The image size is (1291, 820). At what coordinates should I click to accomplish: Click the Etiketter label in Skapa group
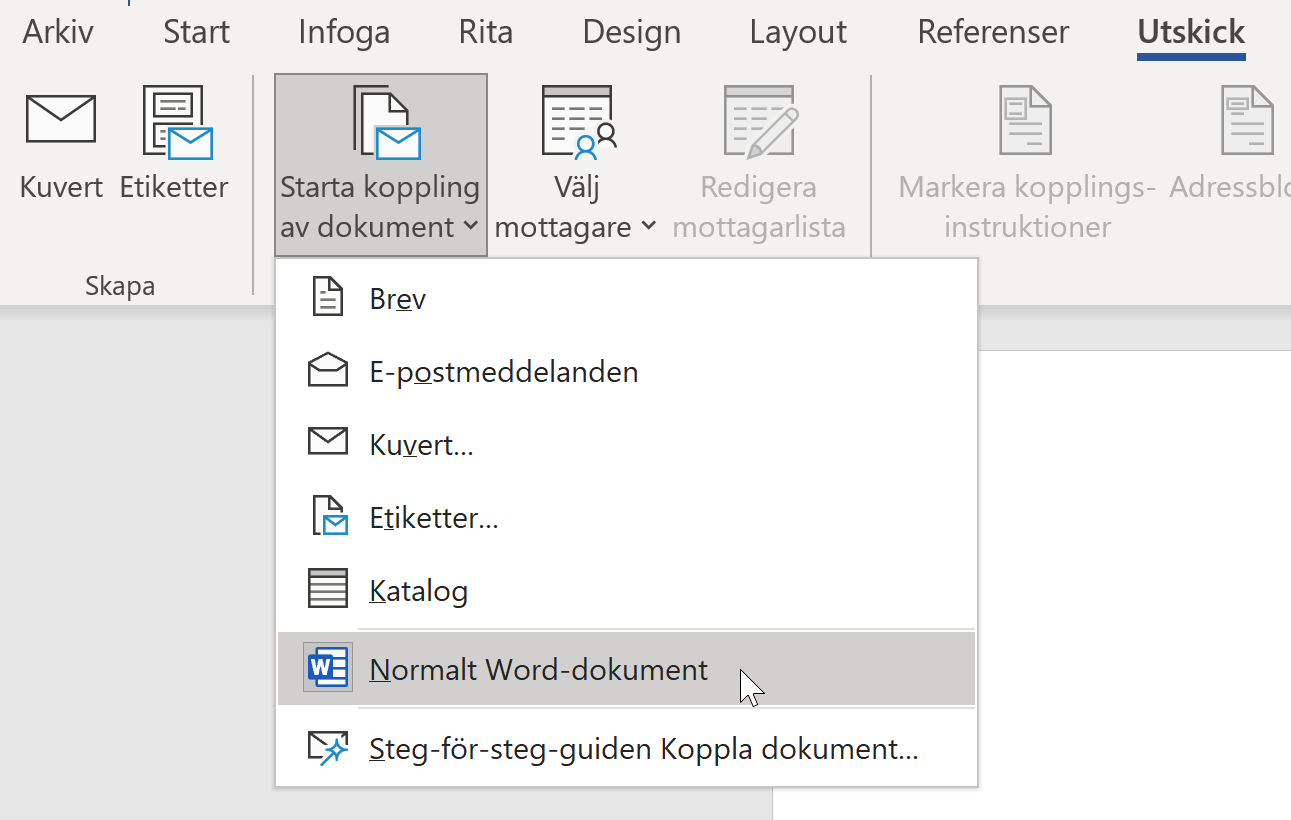(174, 187)
